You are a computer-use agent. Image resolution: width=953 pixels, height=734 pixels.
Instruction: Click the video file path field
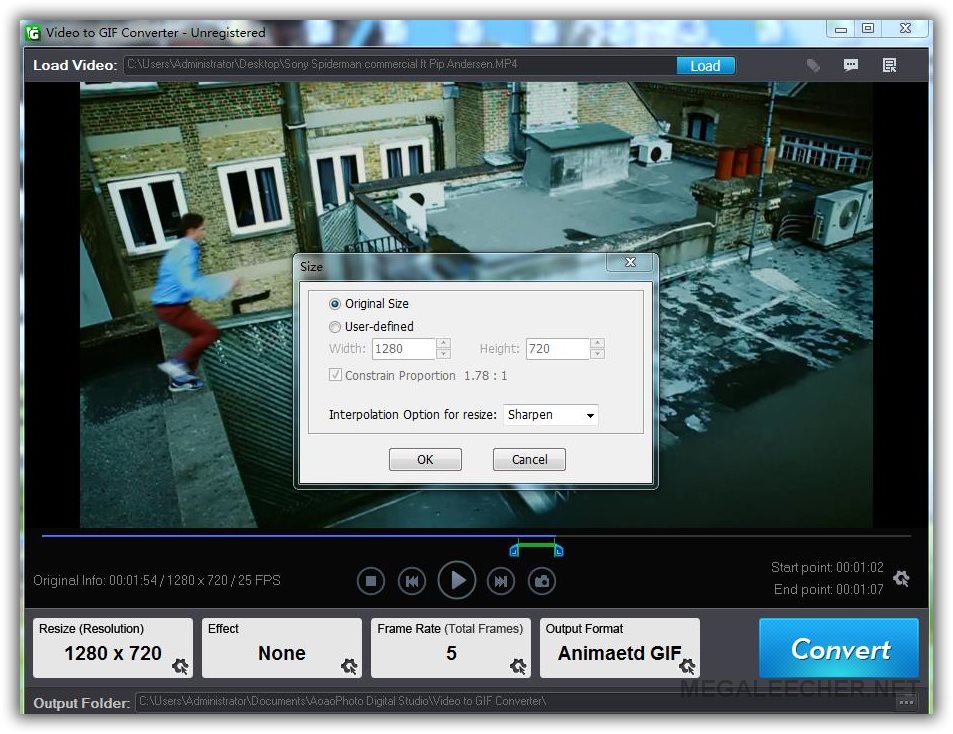[400, 64]
